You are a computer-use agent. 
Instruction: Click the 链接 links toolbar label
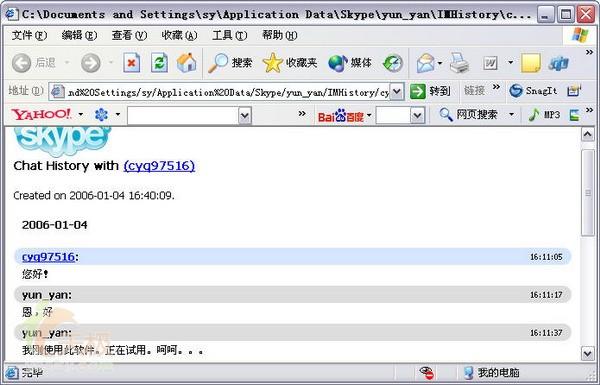474,91
